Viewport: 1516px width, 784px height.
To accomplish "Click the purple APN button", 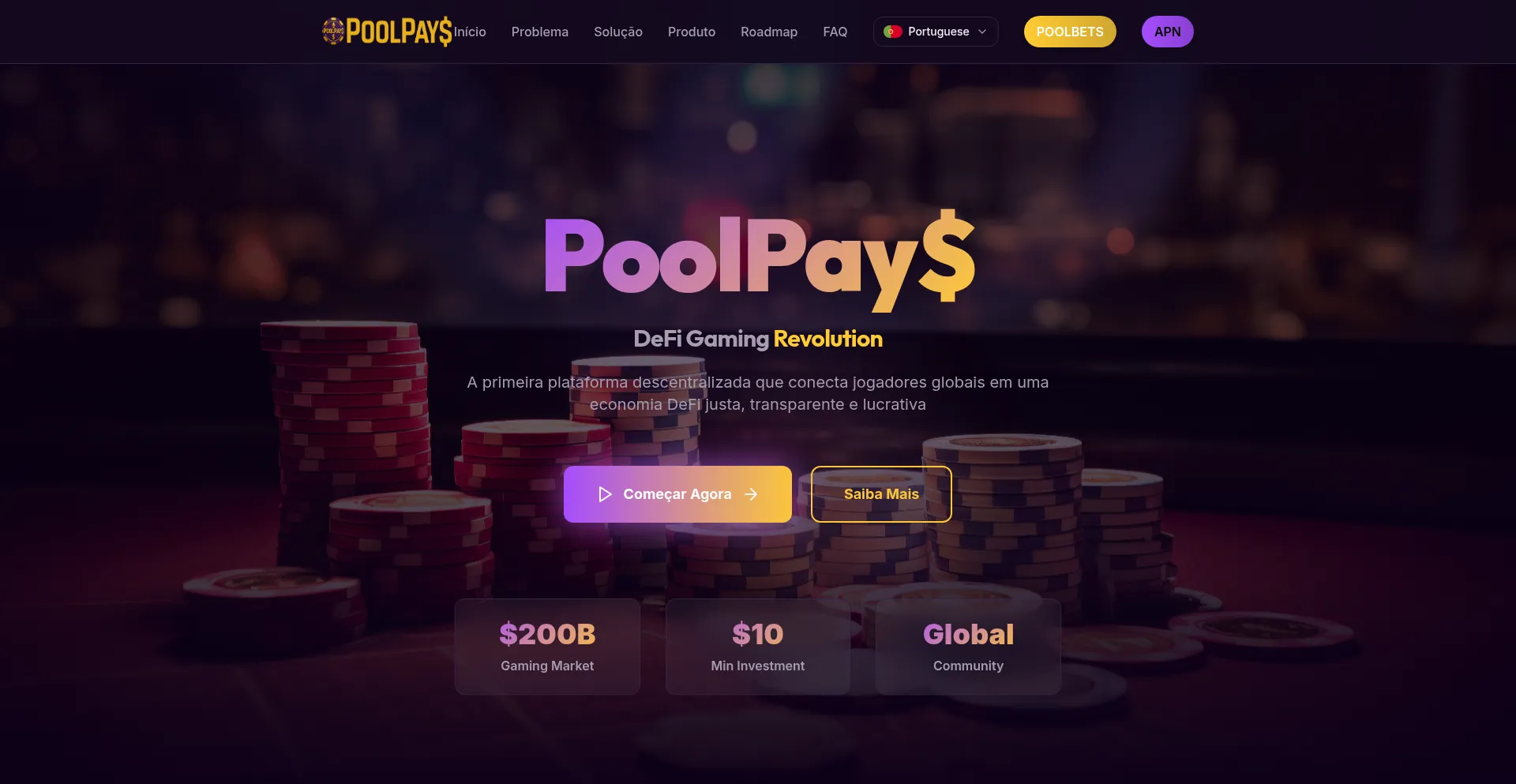I will (x=1168, y=32).
